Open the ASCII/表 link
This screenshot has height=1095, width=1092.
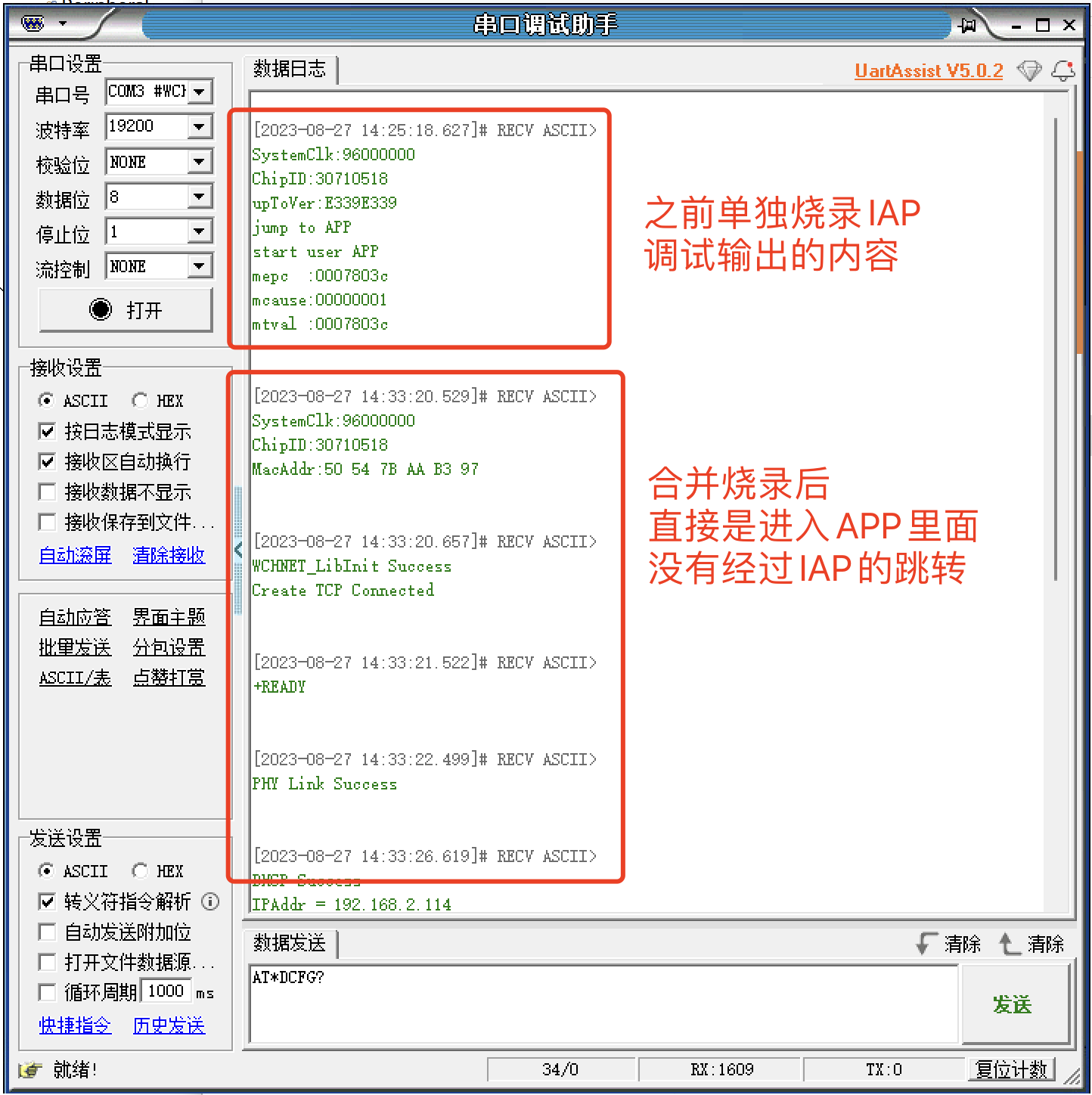coord(75,678)
